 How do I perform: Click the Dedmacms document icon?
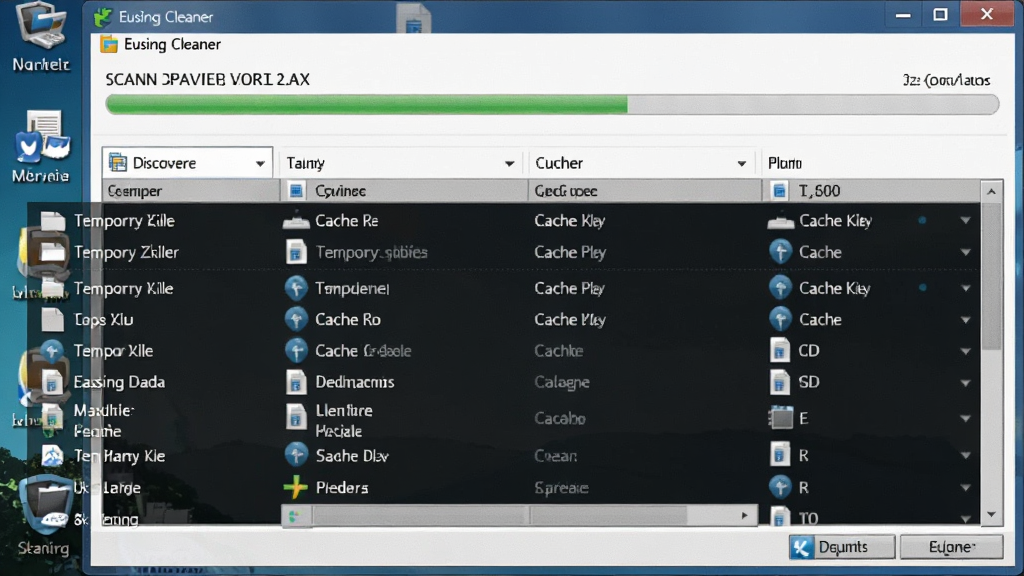tap(296, 382)
